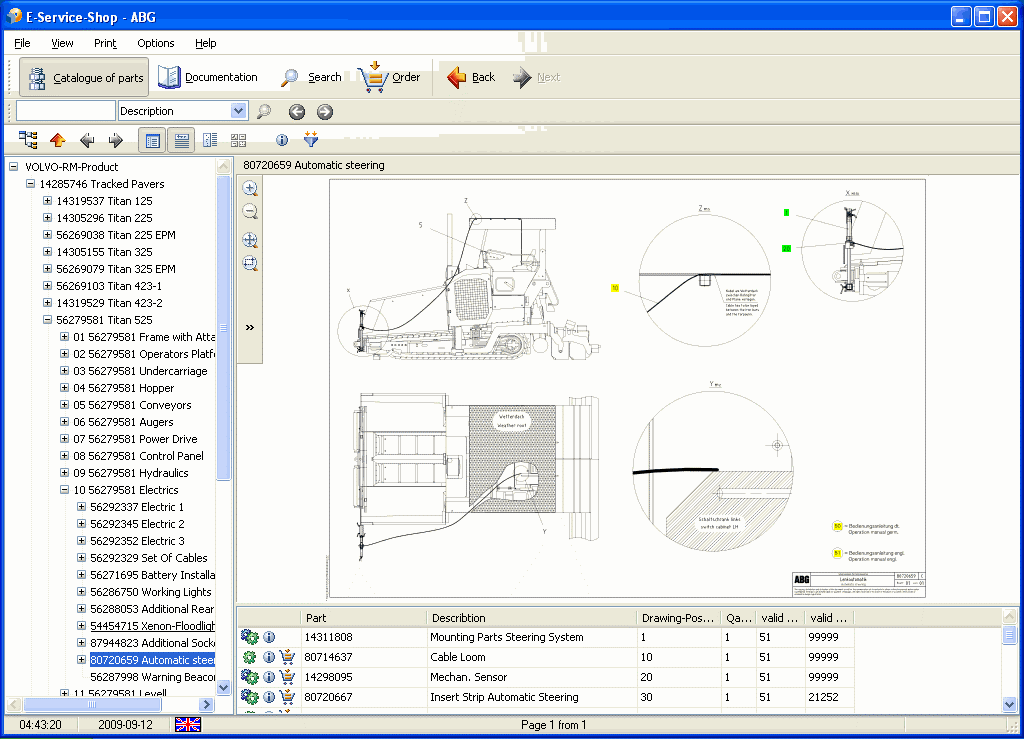The height and width of the screenshot is (739, 1024).
Task: Open the Description search type dropdown
Action: tap(238, 111)
